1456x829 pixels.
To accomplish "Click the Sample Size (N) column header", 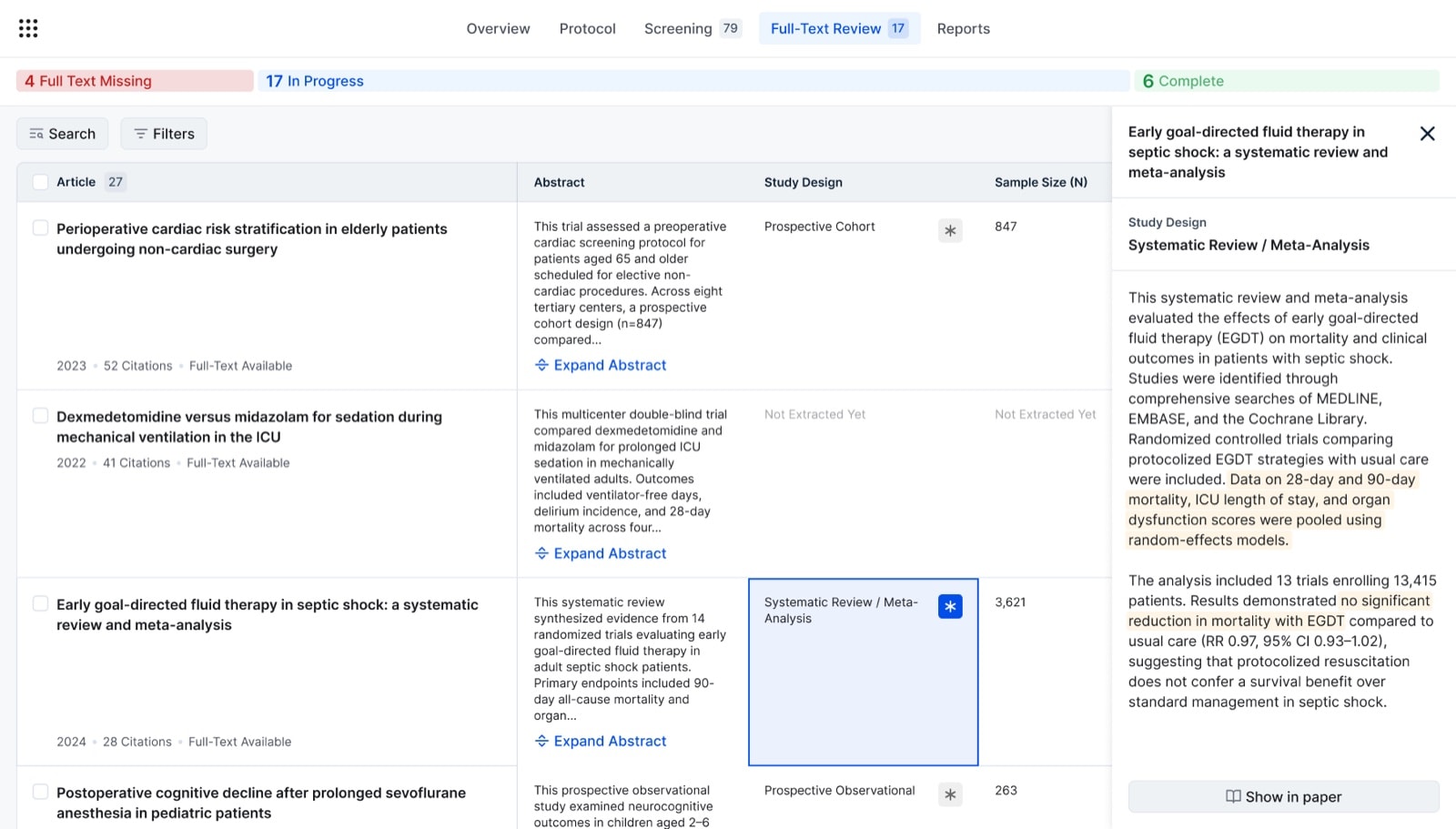I will pos(1041,182).
